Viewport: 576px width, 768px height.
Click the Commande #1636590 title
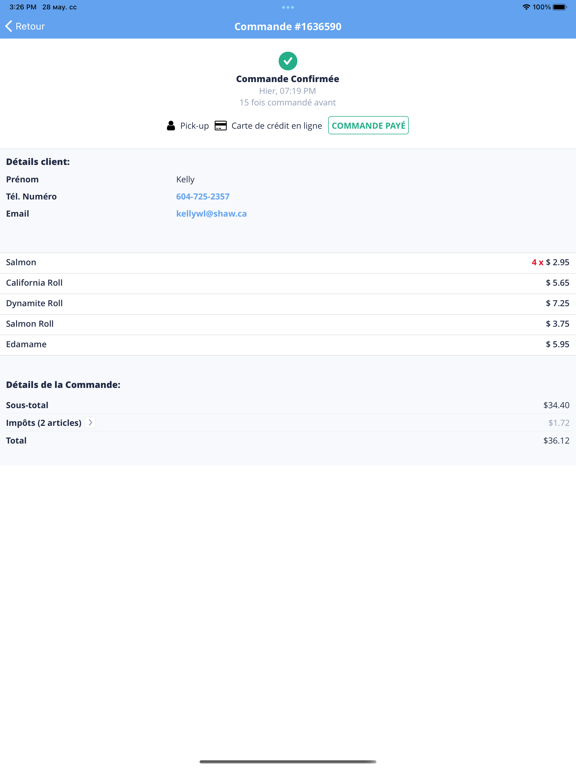(288, 26)
